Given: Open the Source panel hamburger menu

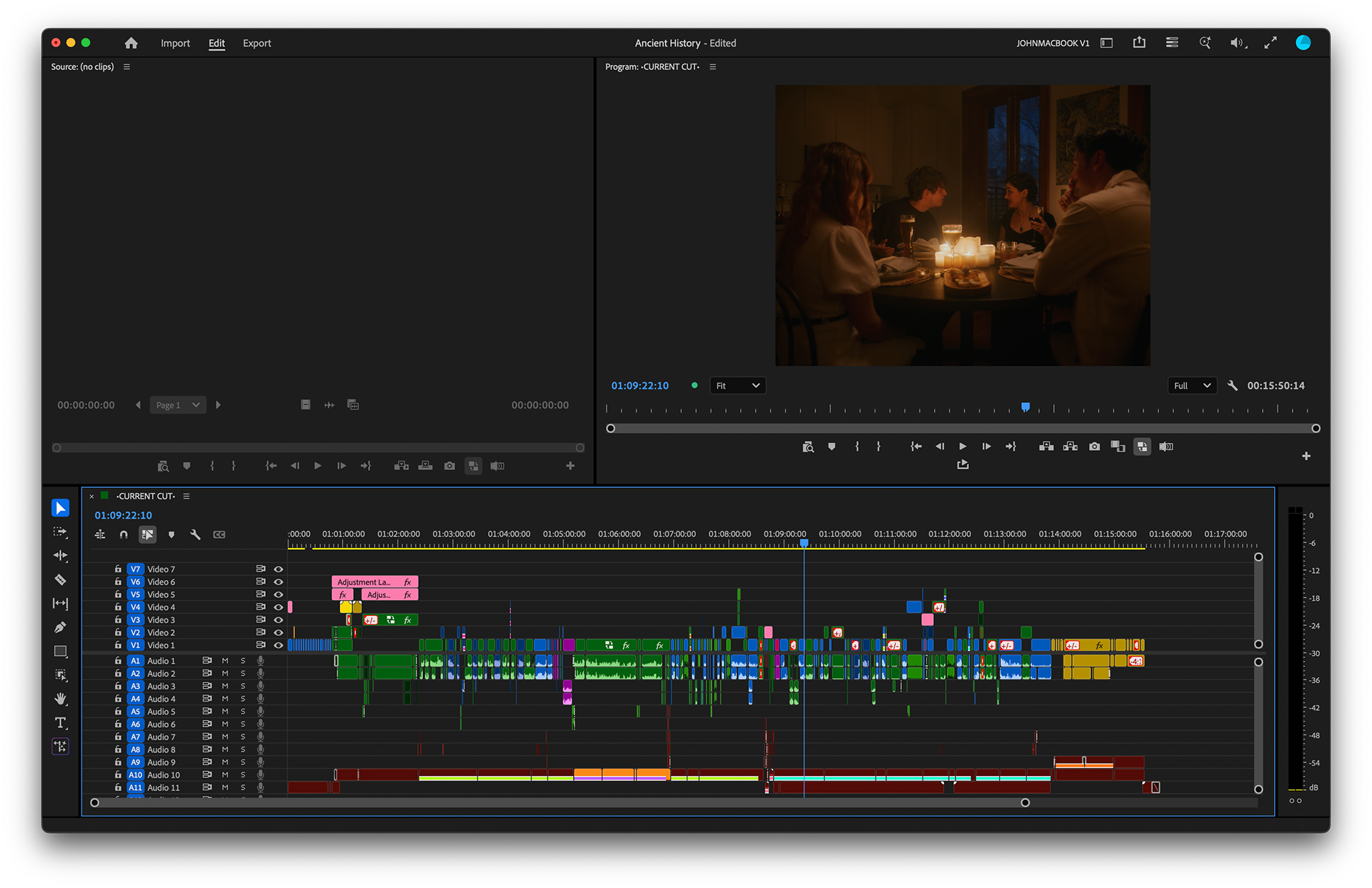Looking at the screenshot, I should coord(126,66).
